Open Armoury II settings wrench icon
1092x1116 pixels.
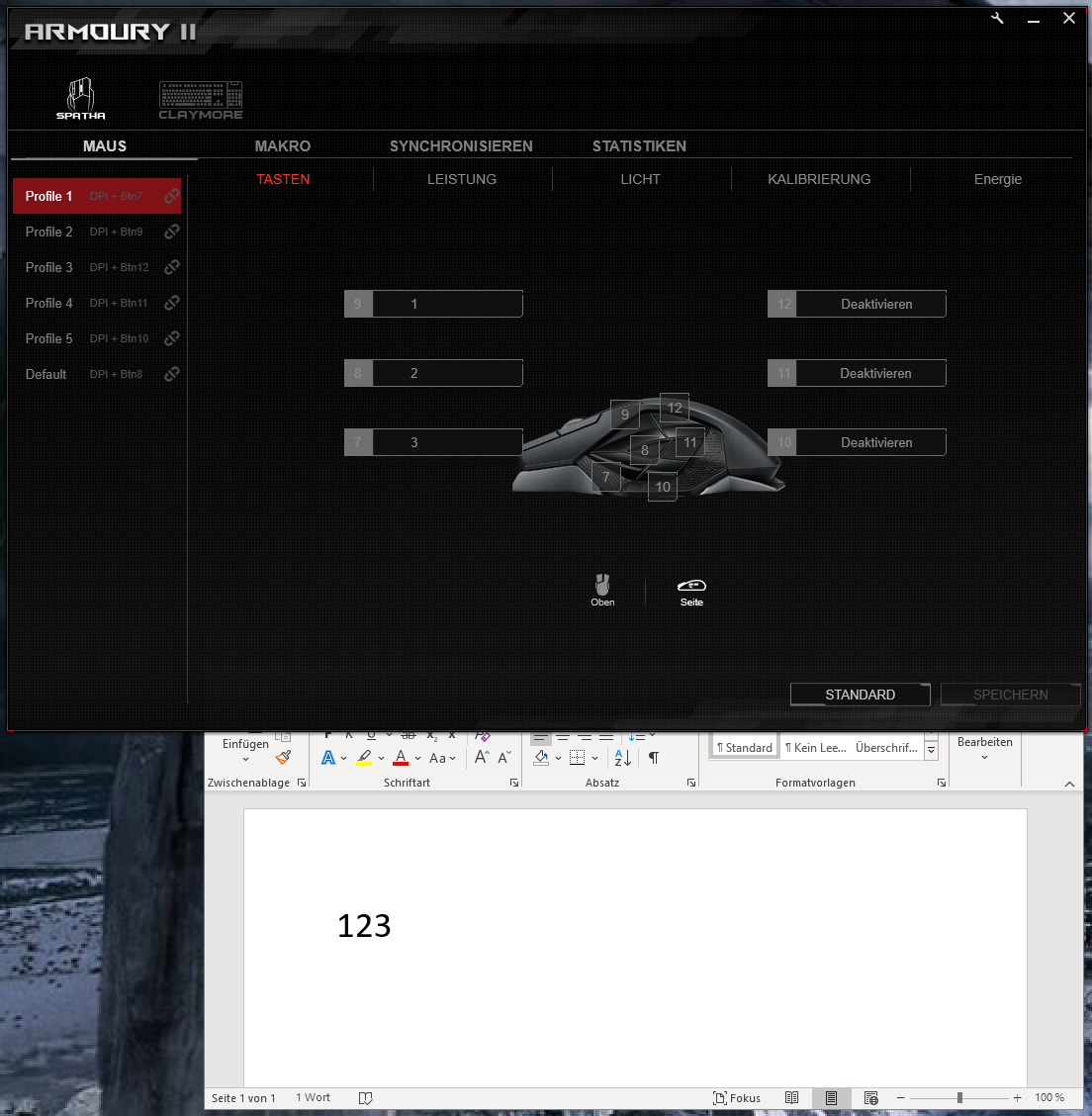click(997, 19)
